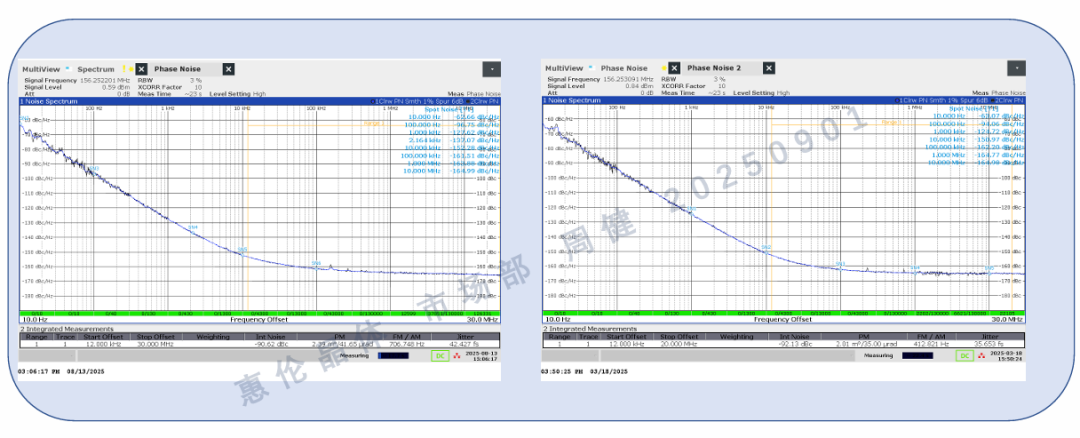Open the left analyzer's top-right dropdown button
Viewport: 1080px width, 438px height.
point(490,69)
